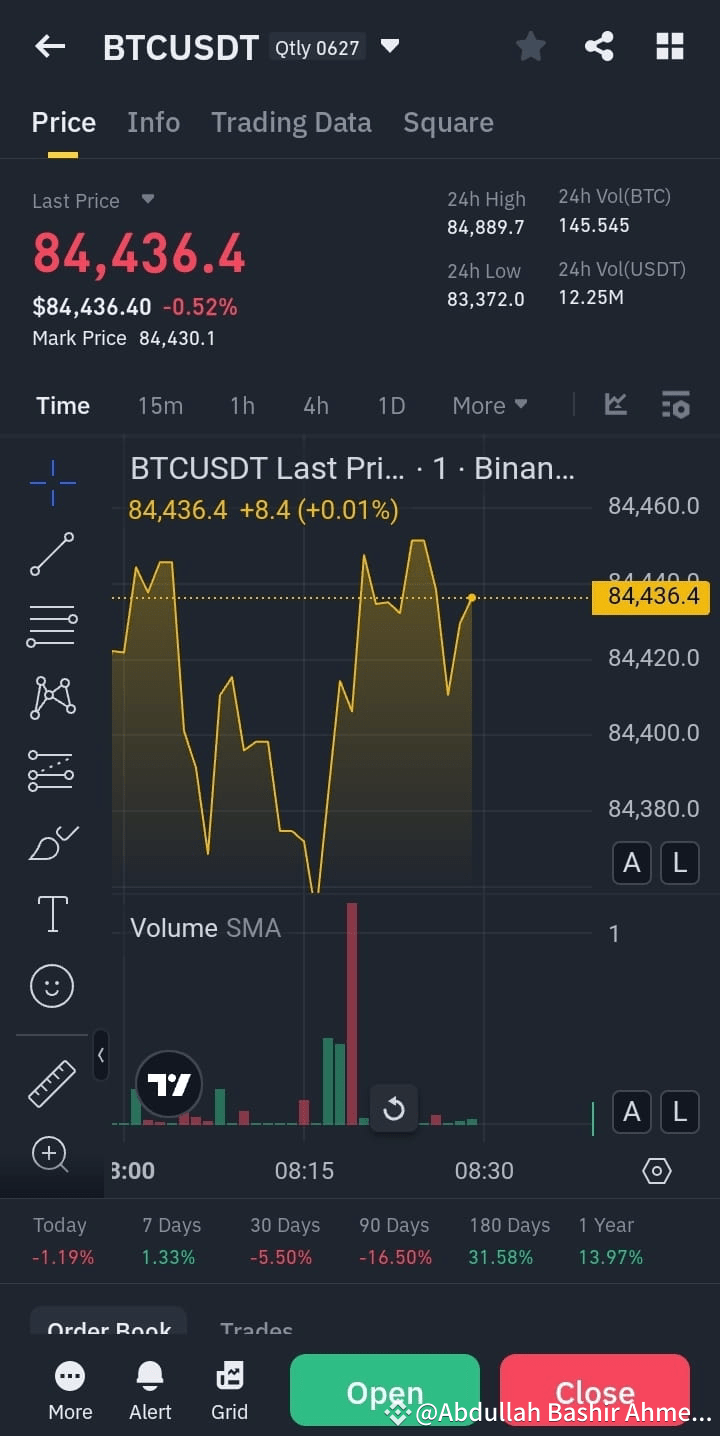
Task: Open the grid layout menu icon
Action: [669, 46]
